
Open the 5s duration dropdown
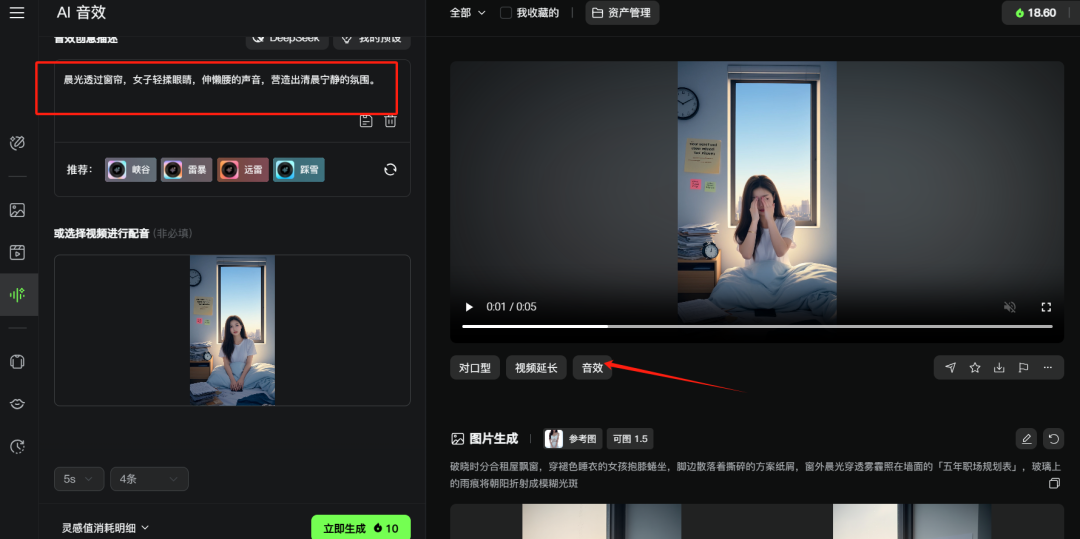click(x=79, y=479)
